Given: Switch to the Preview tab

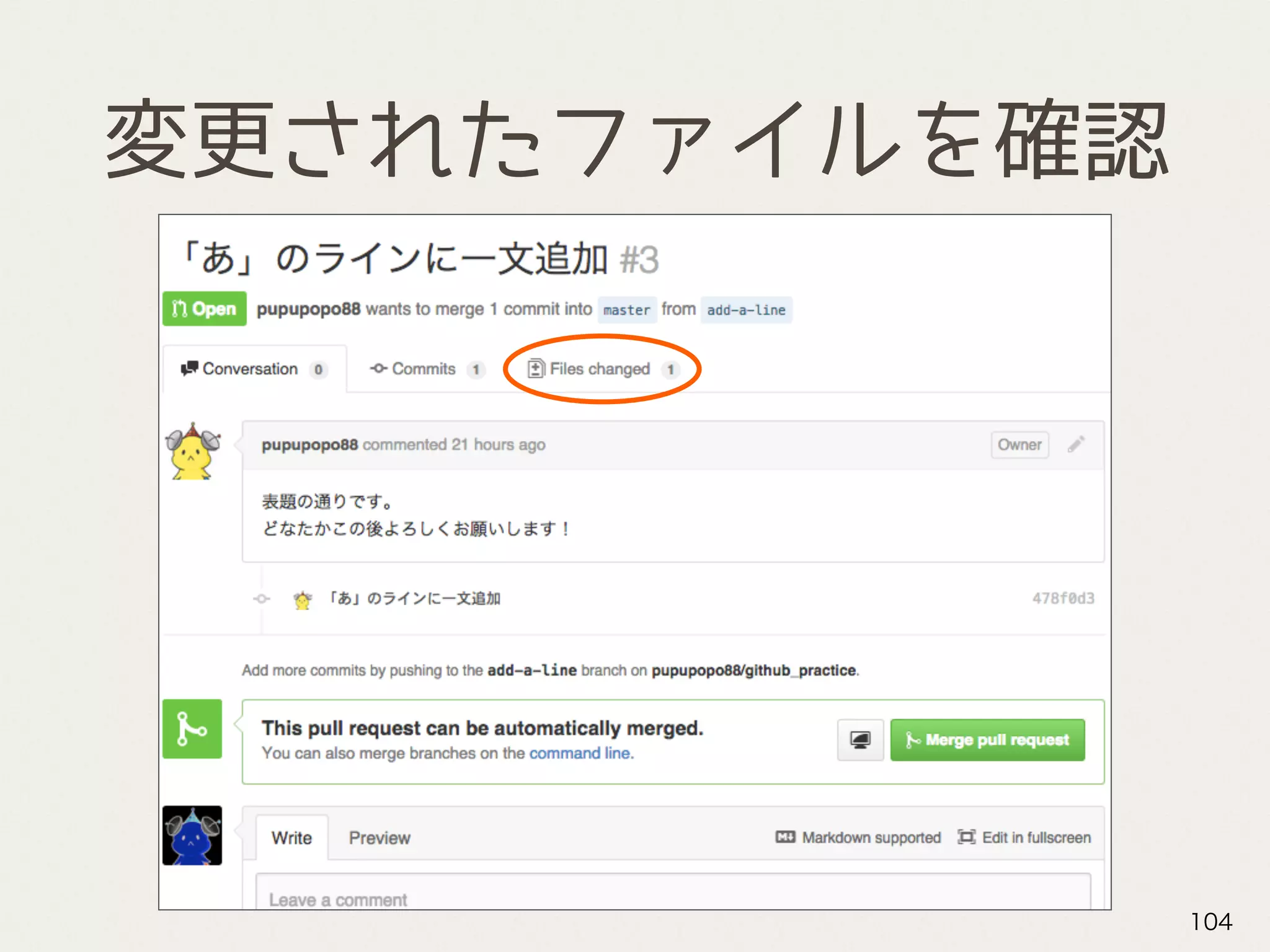Looking at the screenshot, I should pyautogui.click(x=380, y=838).
